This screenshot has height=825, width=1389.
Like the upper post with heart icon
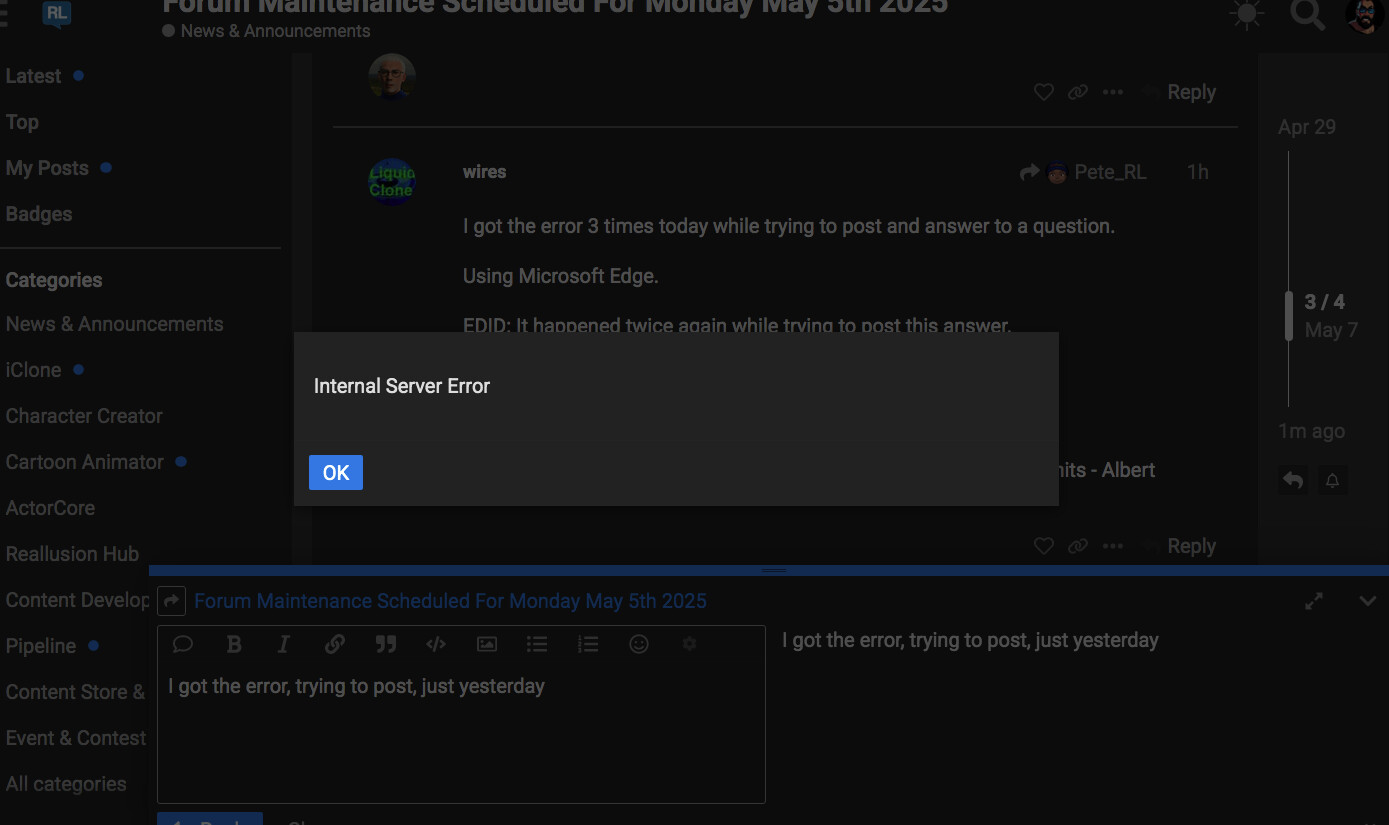1044,92
